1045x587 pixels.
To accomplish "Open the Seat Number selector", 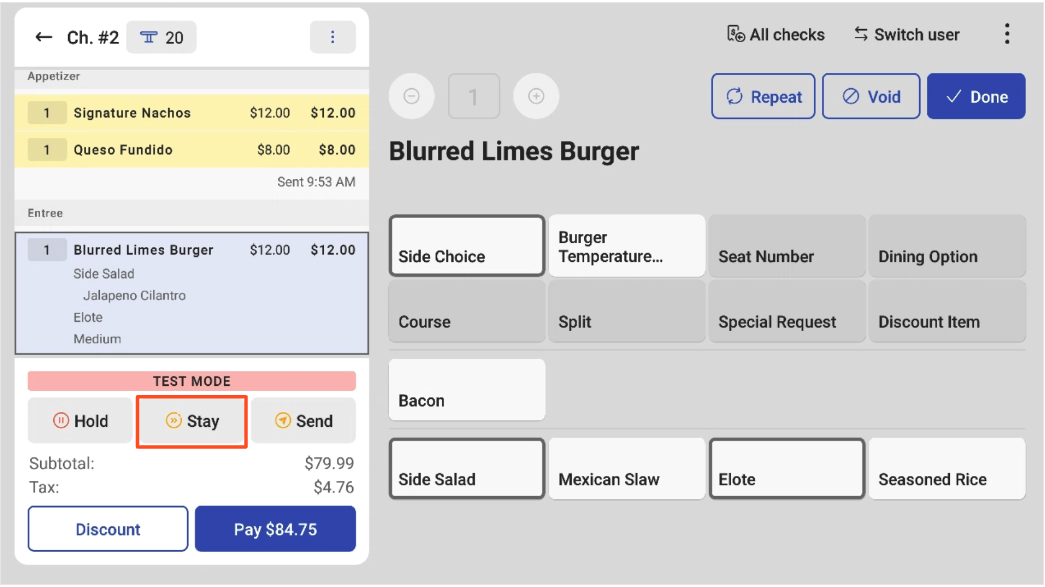I will click(x=786, y=245).
